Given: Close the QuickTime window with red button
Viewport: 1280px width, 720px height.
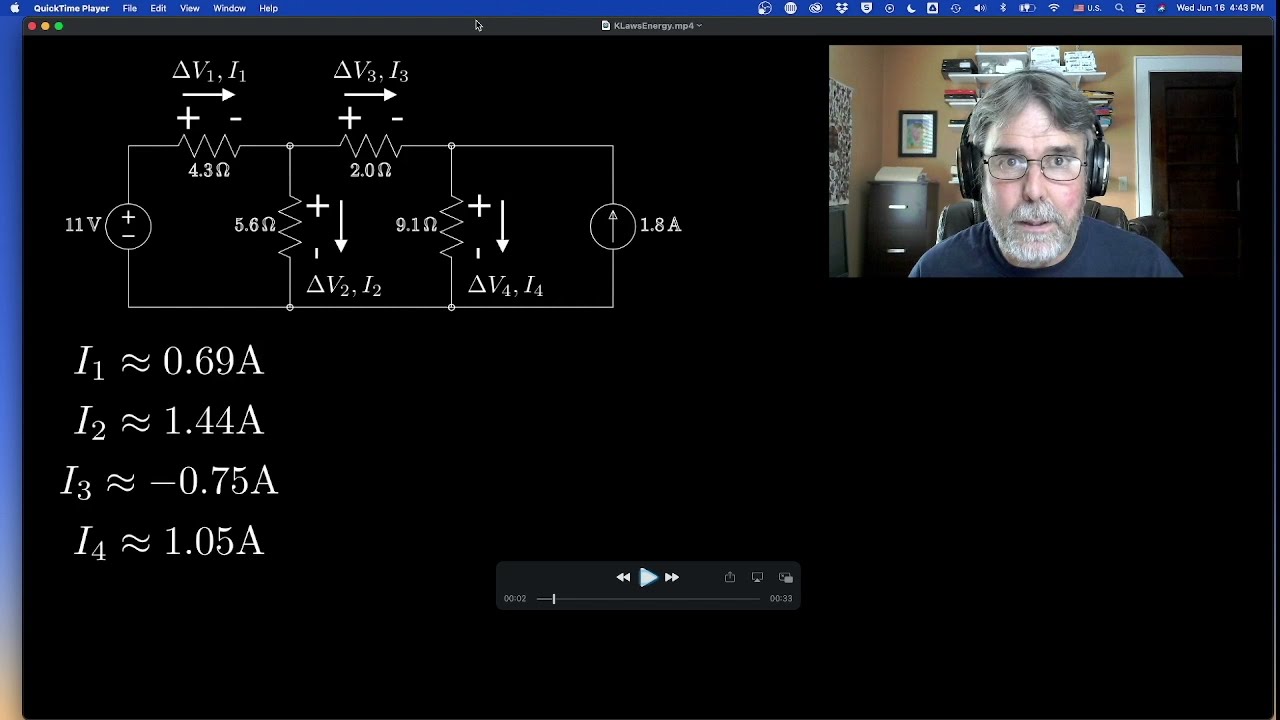Looking at the screenshot, I should (x=32, y=26).
